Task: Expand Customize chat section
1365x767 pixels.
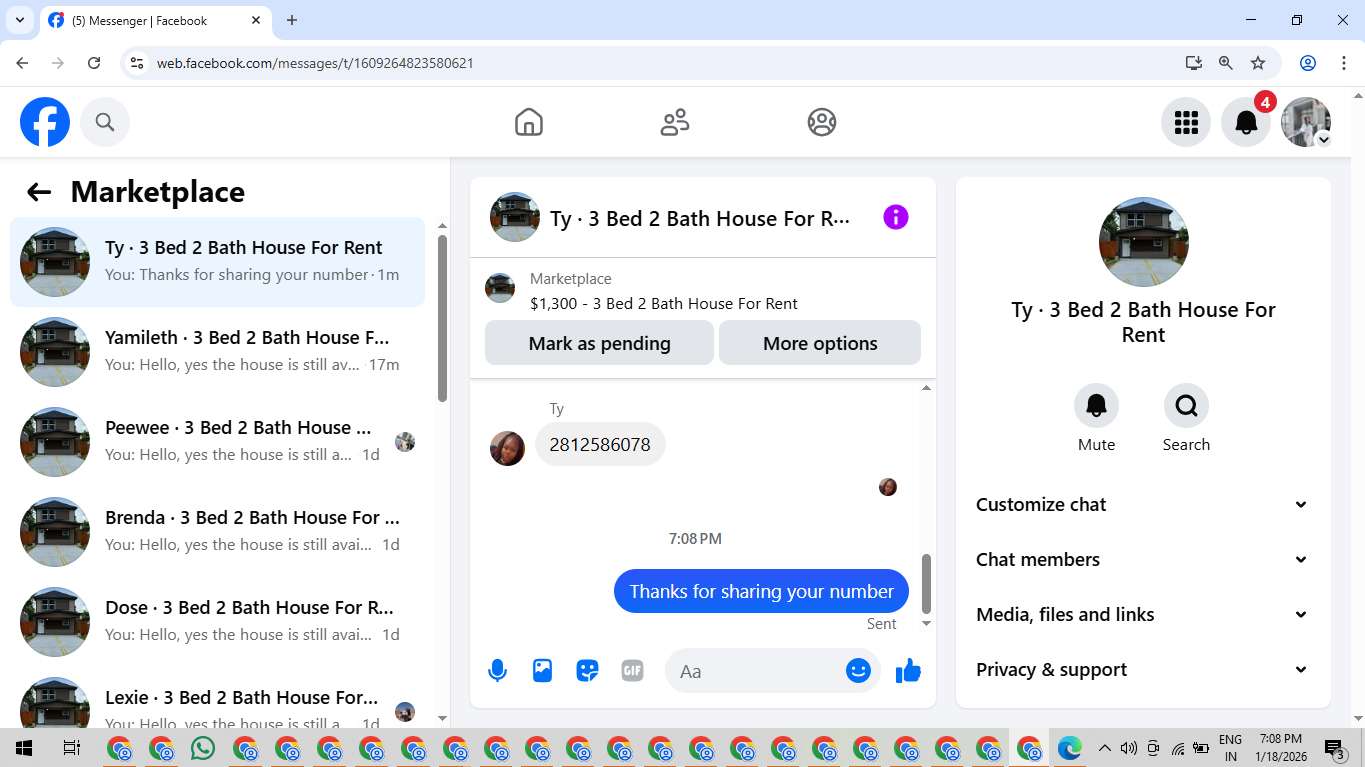Action: (1143, 505)
